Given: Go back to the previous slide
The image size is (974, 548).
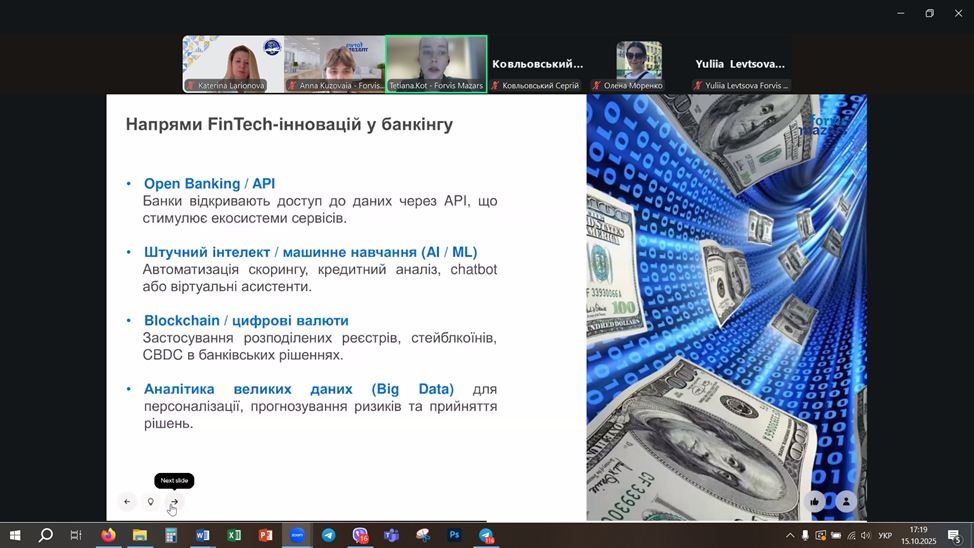Looking at the screenshot, I should (127, 502).
